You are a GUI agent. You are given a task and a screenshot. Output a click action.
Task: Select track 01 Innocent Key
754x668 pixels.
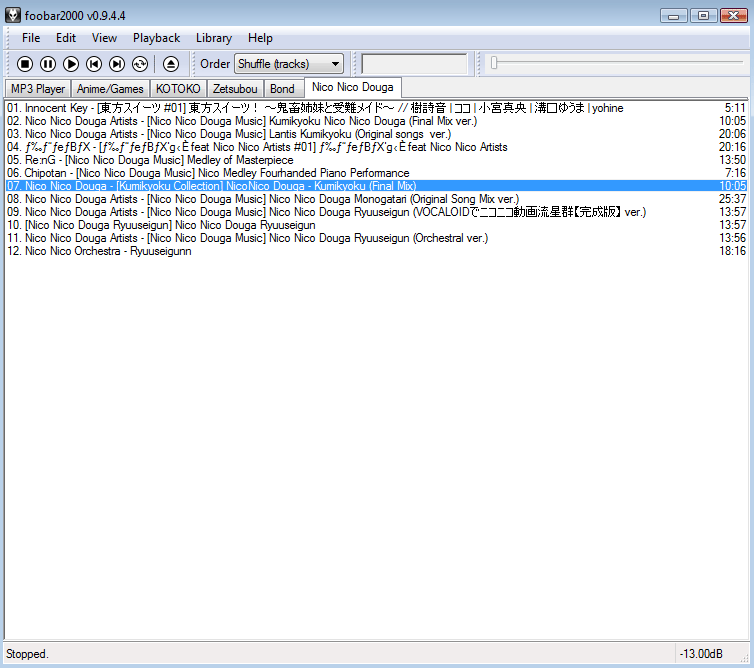[x=376, y=108]
